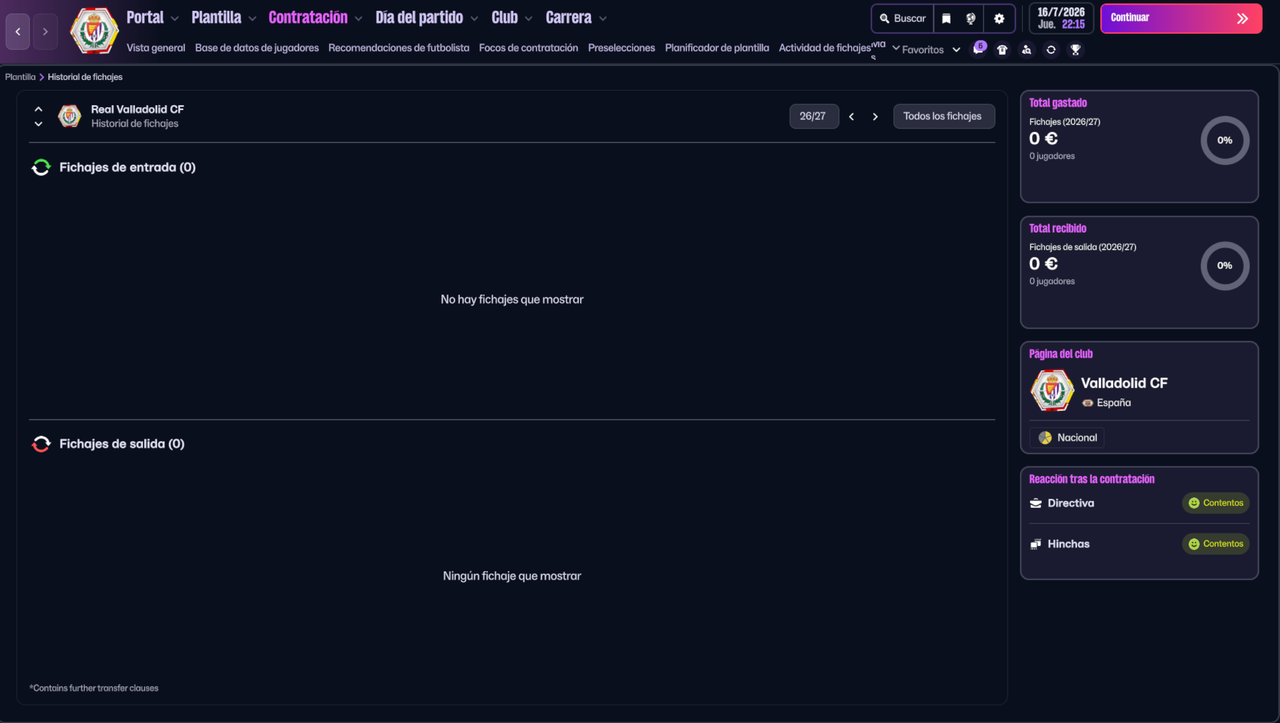Image resolution: width=1280 pixels, height=723 pixels.
Task: Open the world globe icon in the toolbar
Action: 970,18
